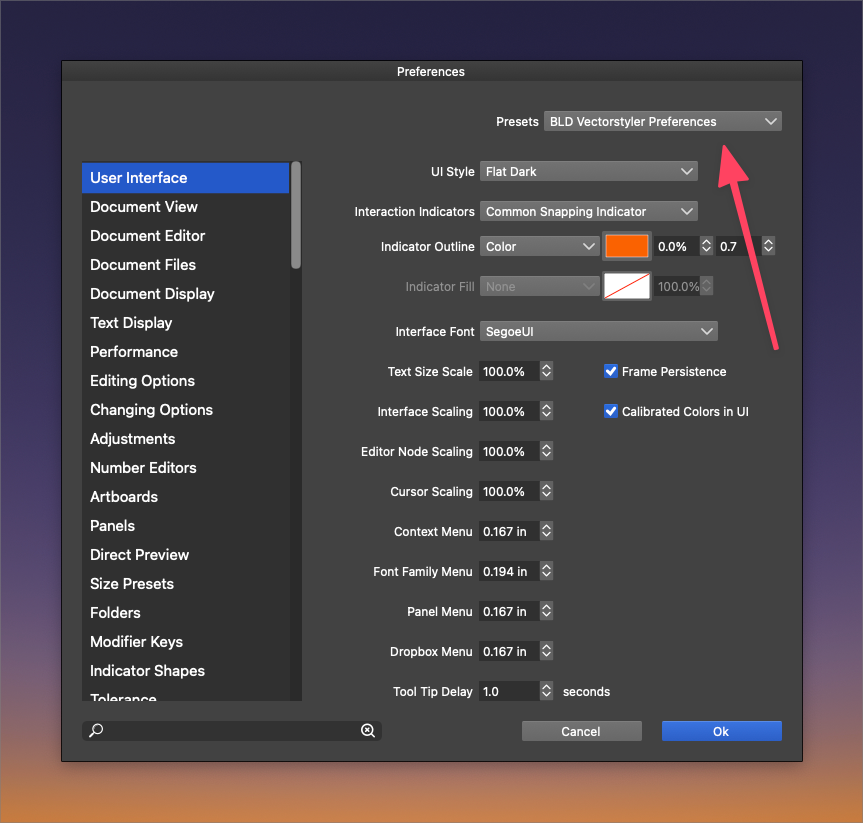Open the Interaction Indicators dropdown

[x=588, y=211]
